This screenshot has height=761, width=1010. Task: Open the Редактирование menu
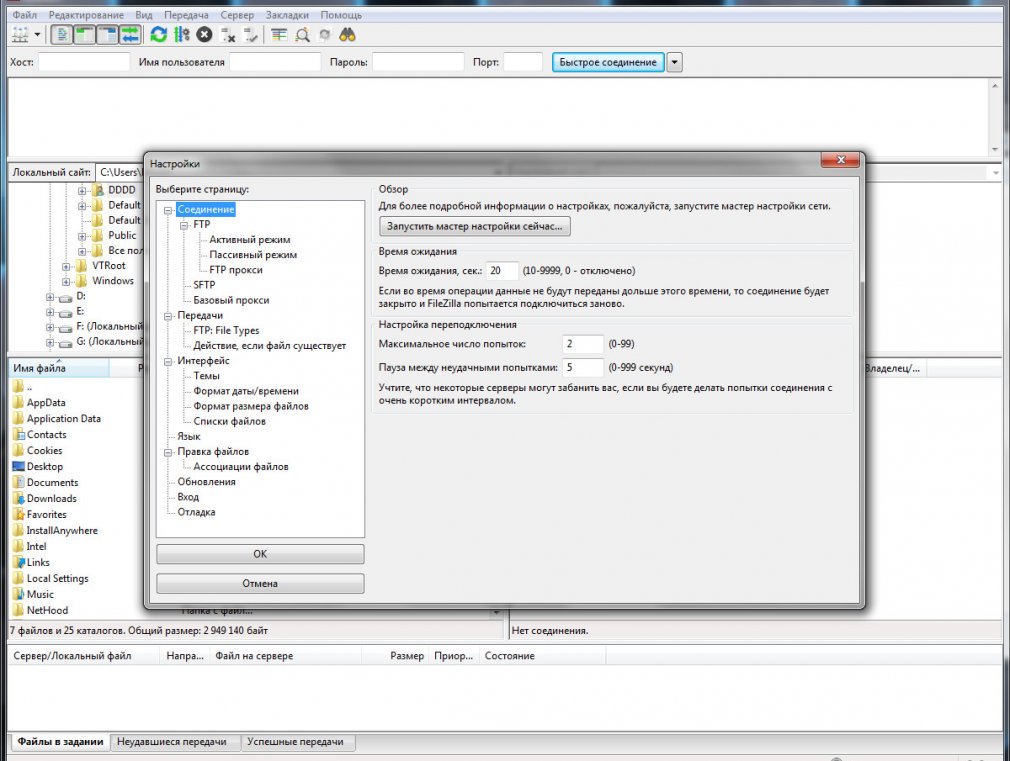coord(86,15)
